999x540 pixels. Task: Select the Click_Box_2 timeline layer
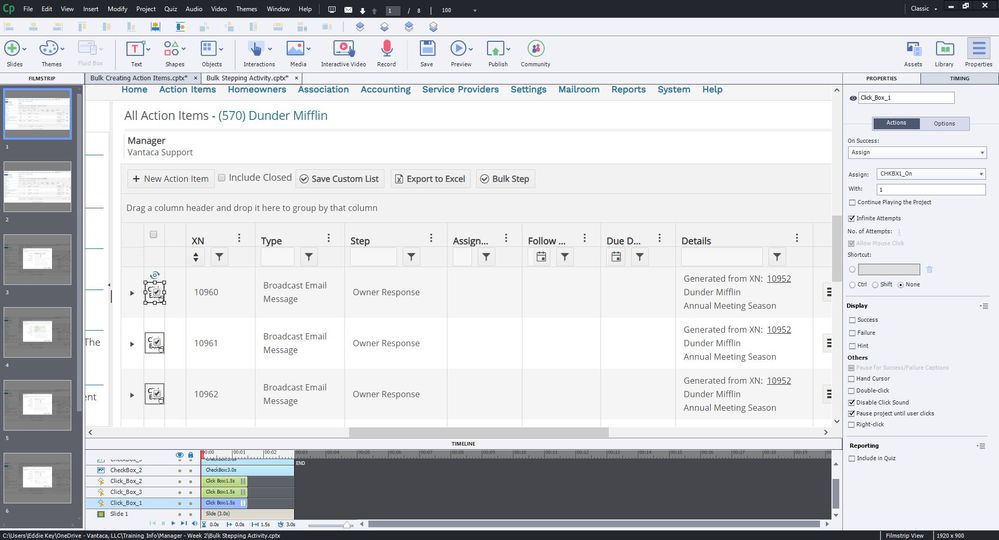point(126,481)
